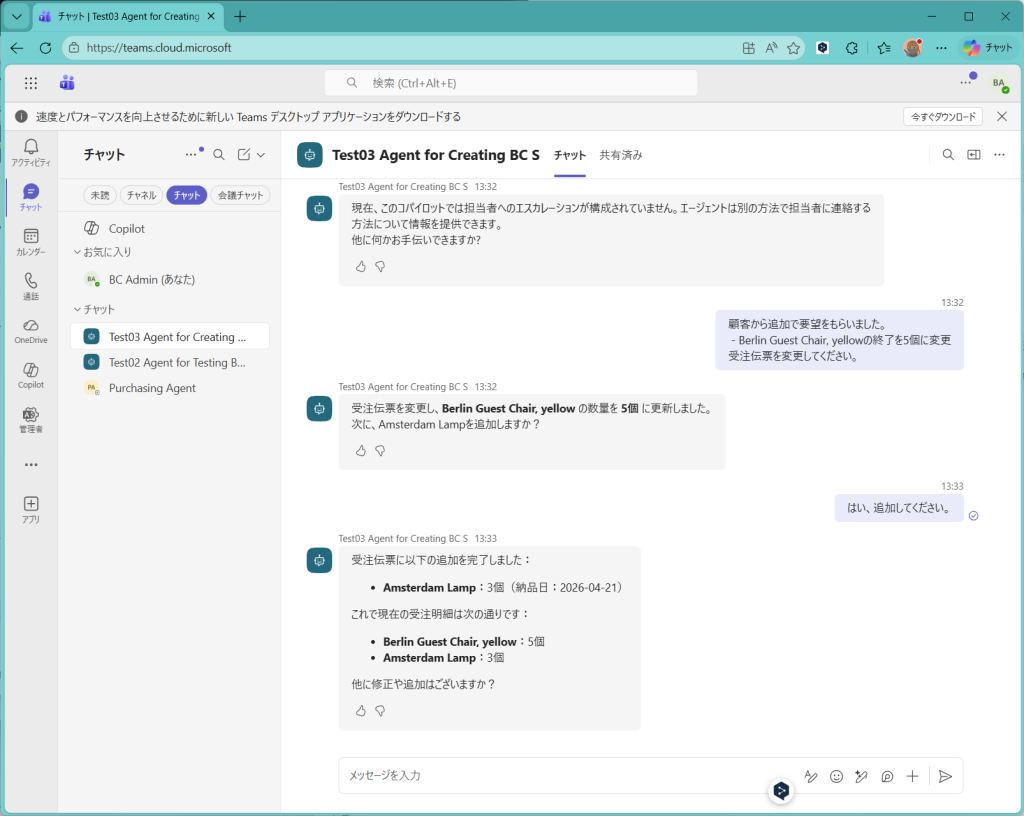Click the 今すぐダウンロード button

(942, 117)
